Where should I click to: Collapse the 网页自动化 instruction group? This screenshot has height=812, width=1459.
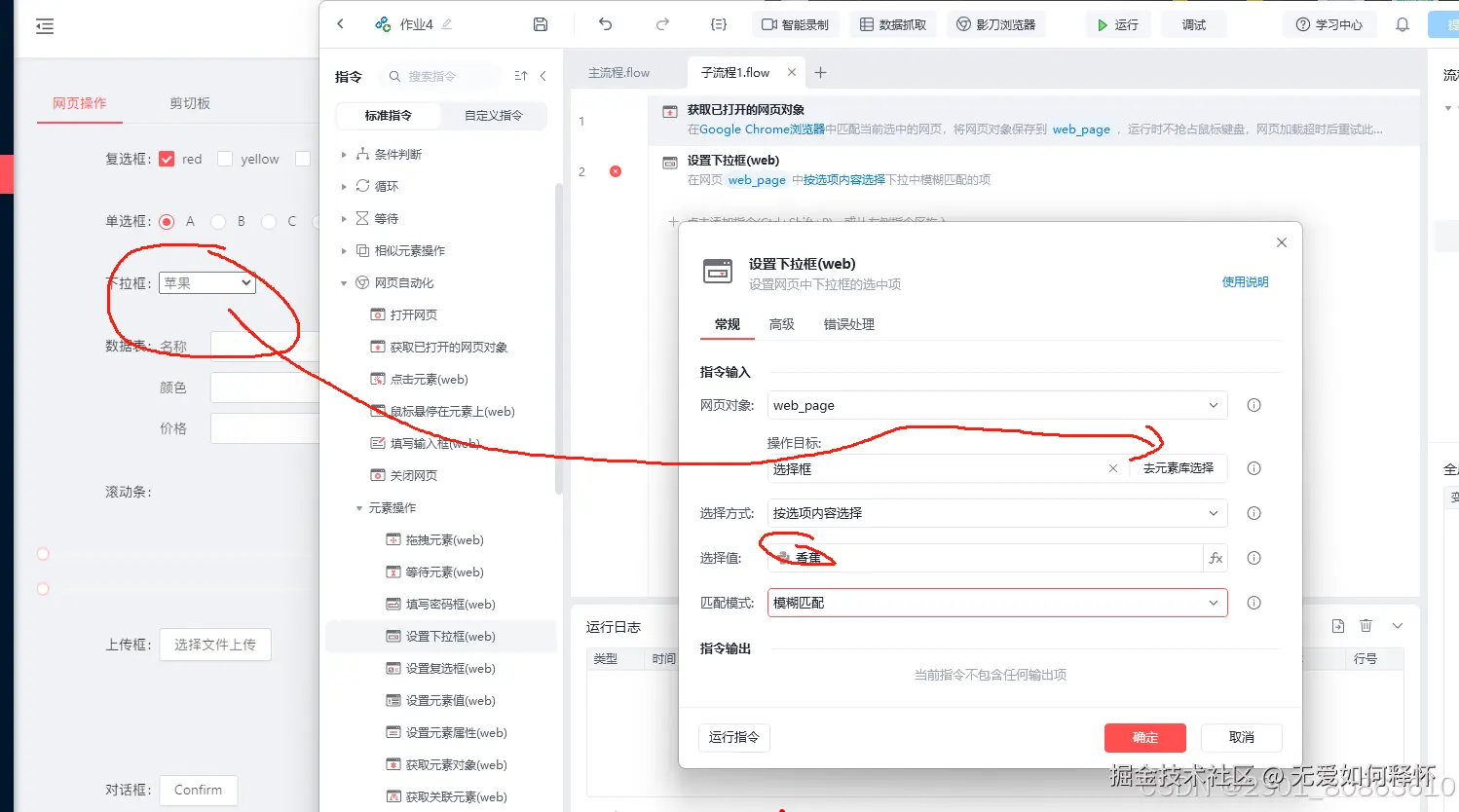(343, 282)
